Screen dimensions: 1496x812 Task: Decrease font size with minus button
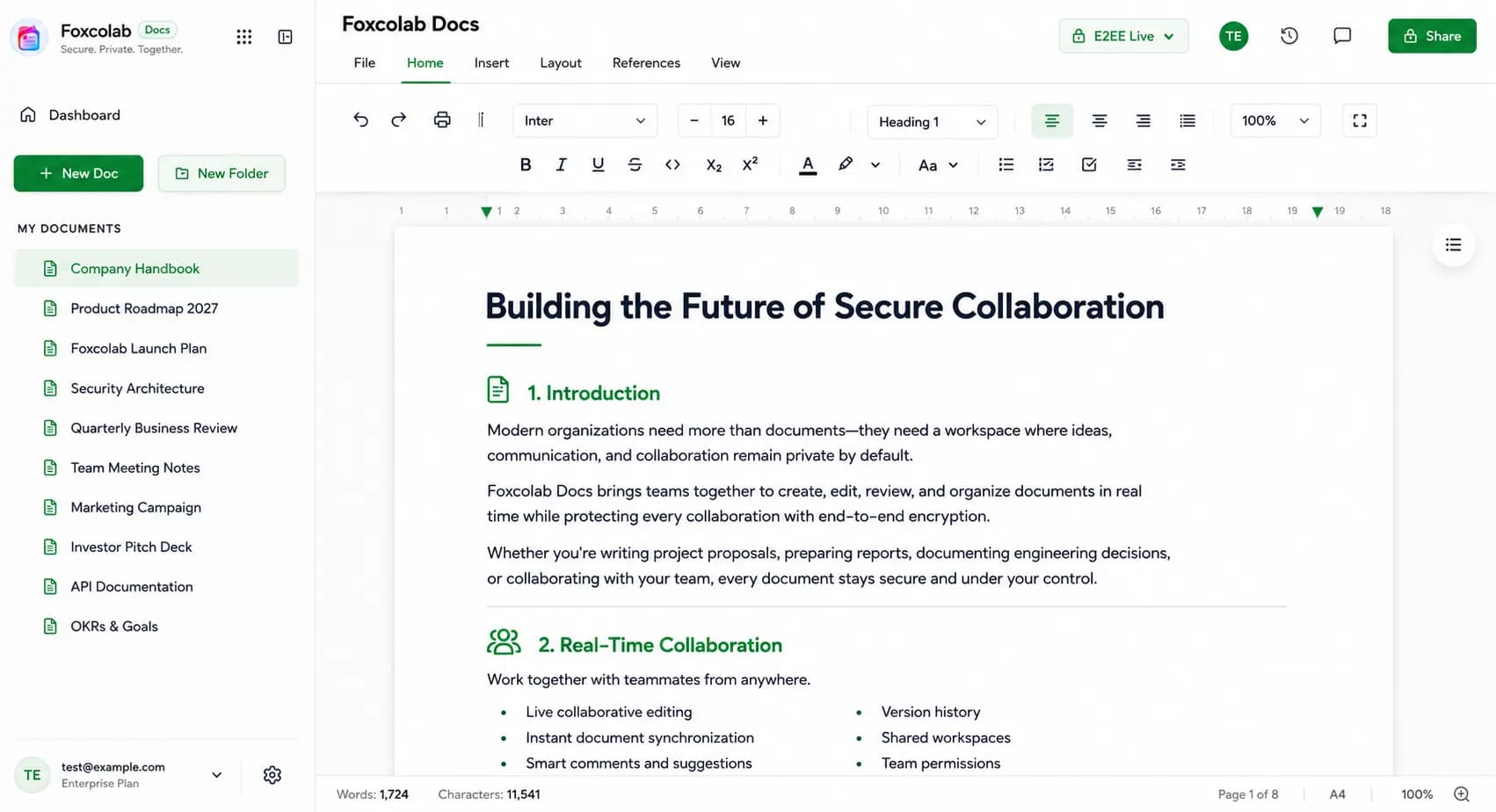tap(694, 121)
